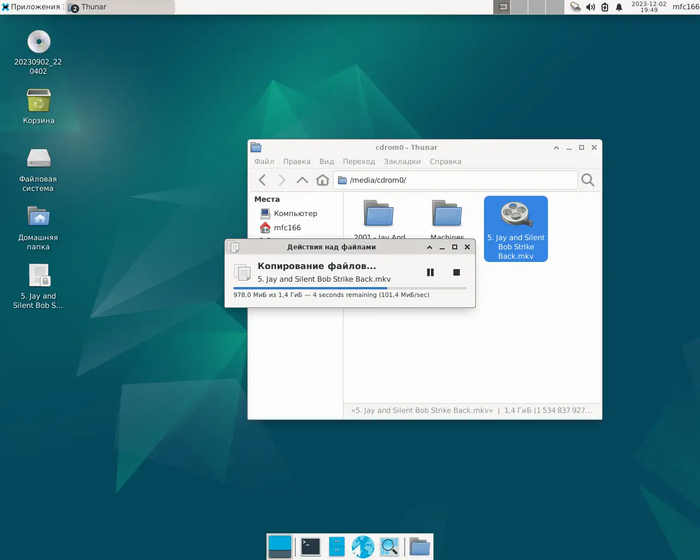Click the Thunar back navigation arrow
The image size is (700, 560).
coord(262,180)
